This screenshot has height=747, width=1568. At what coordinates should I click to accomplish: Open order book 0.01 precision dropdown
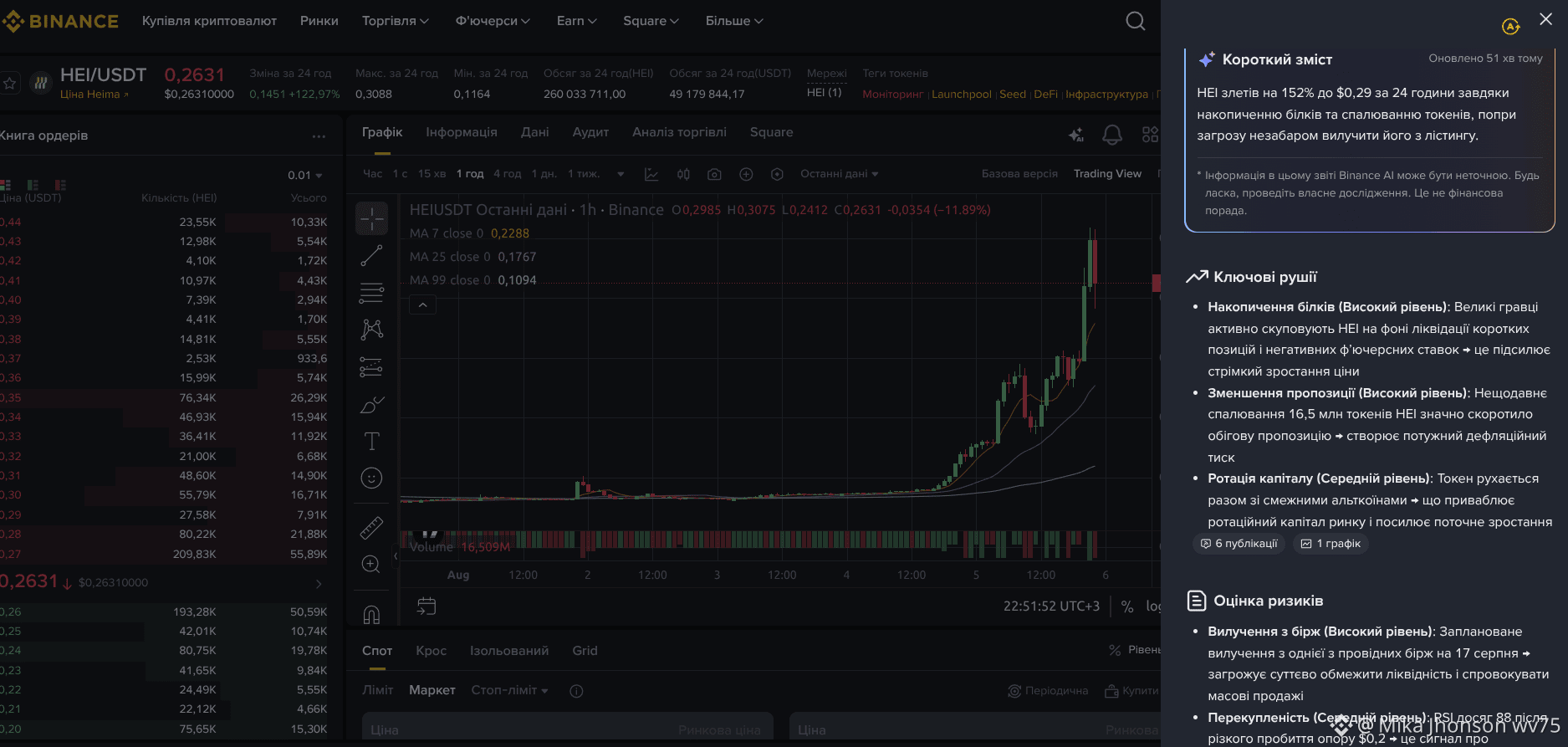[x=304, y=176]
